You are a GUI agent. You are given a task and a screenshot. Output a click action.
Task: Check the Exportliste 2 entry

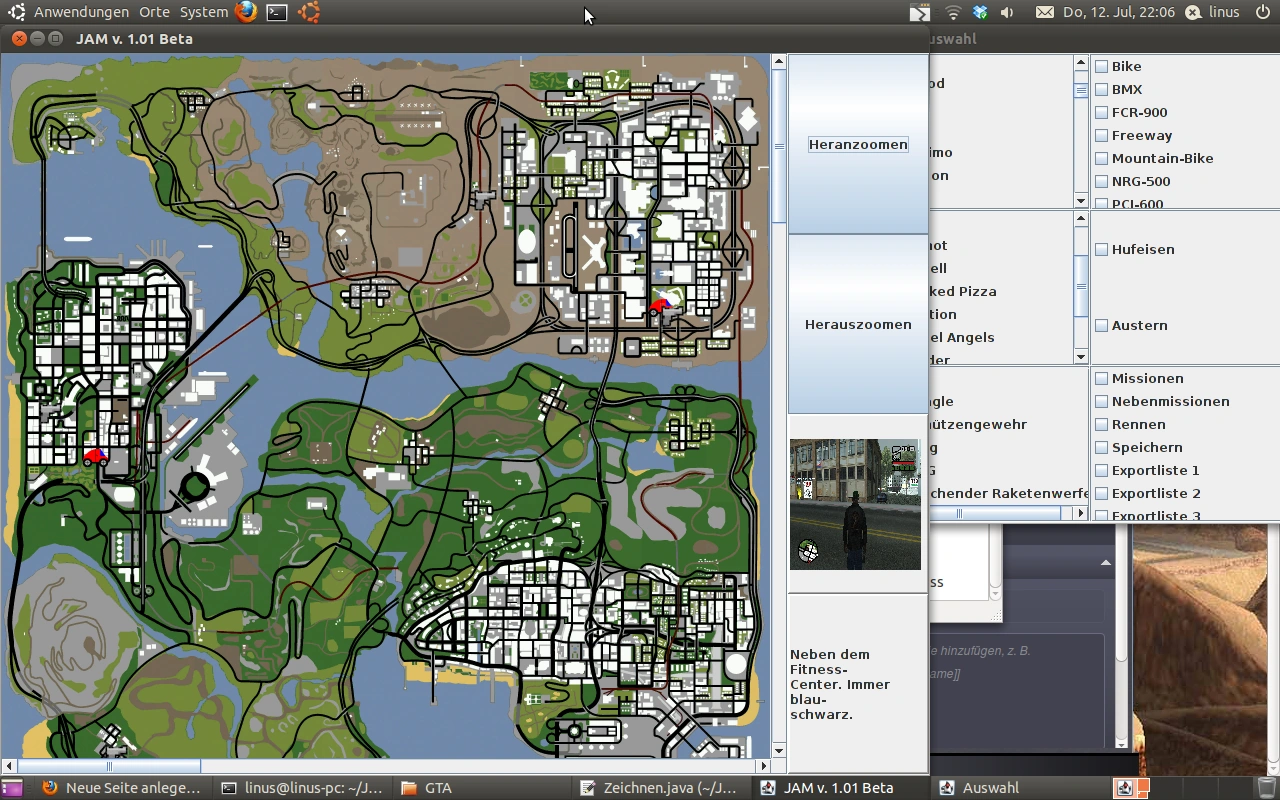[1101, 493]
